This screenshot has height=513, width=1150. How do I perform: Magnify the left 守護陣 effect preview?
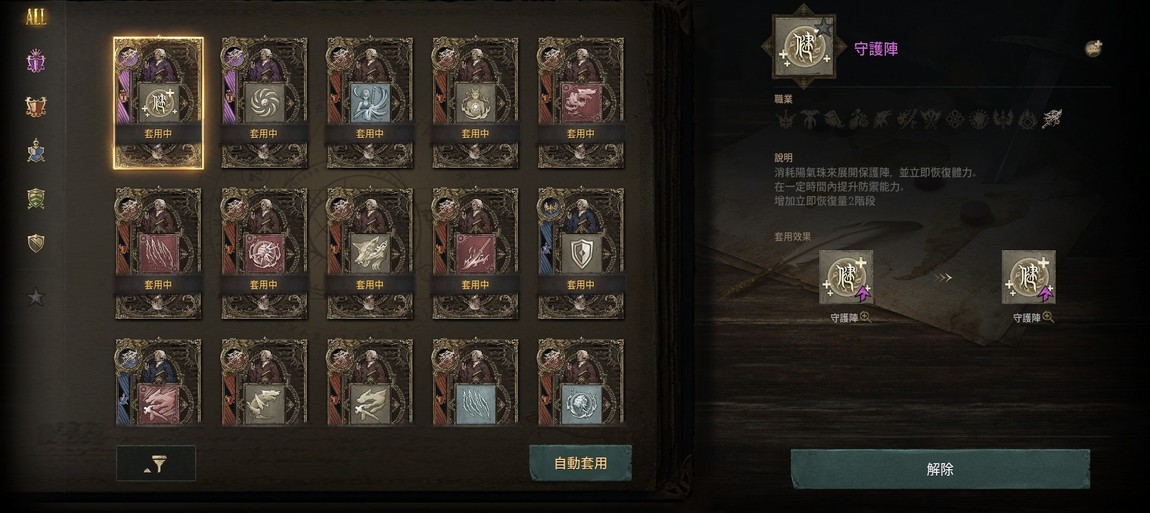coord(865,318)
